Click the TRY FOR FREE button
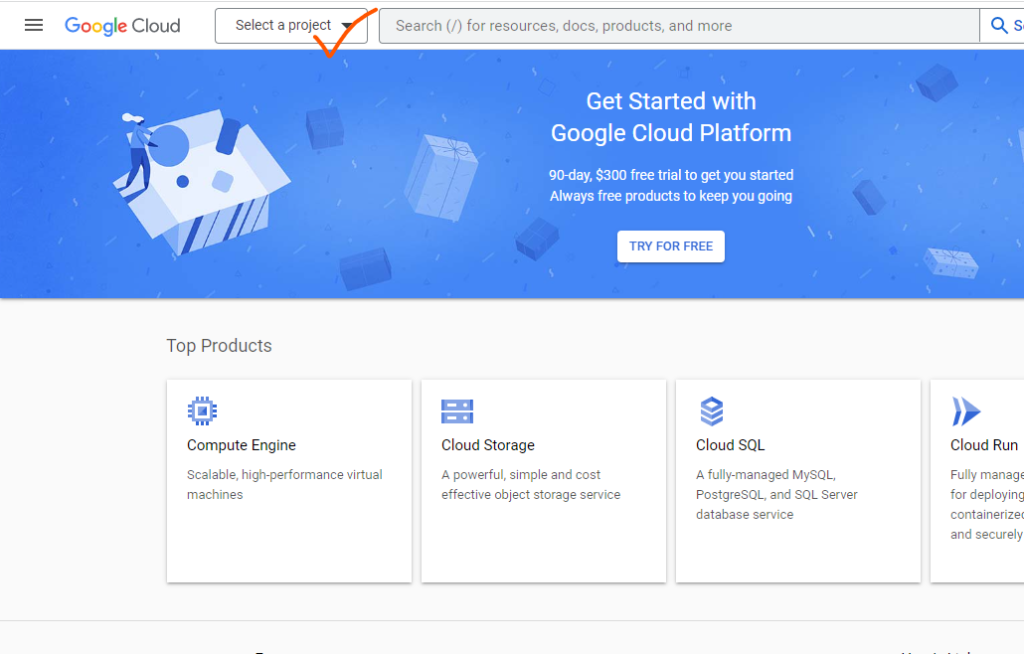Image resolution: width=1024 pixels, height=654 pixels. [671, 246]
